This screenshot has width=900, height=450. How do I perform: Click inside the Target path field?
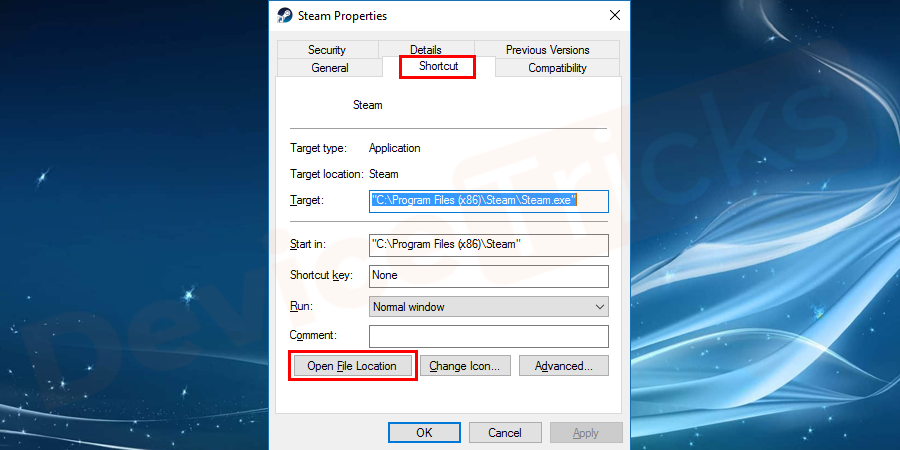[488, 201]
